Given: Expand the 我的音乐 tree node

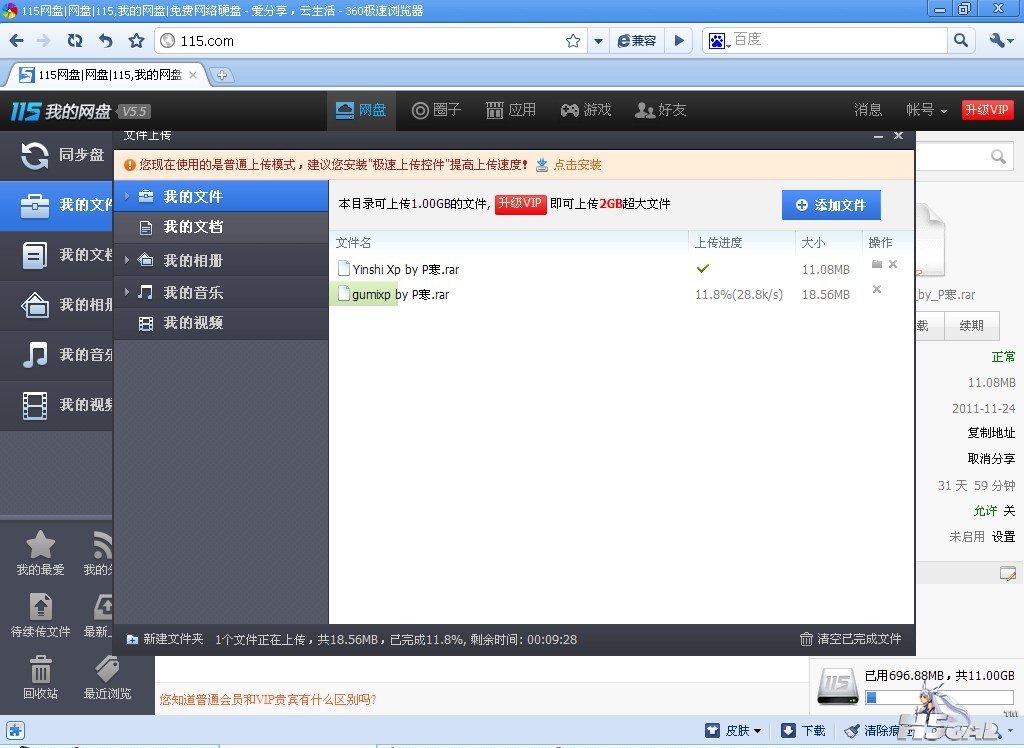Looking at the screenshot, I should (x=127, y=292).
